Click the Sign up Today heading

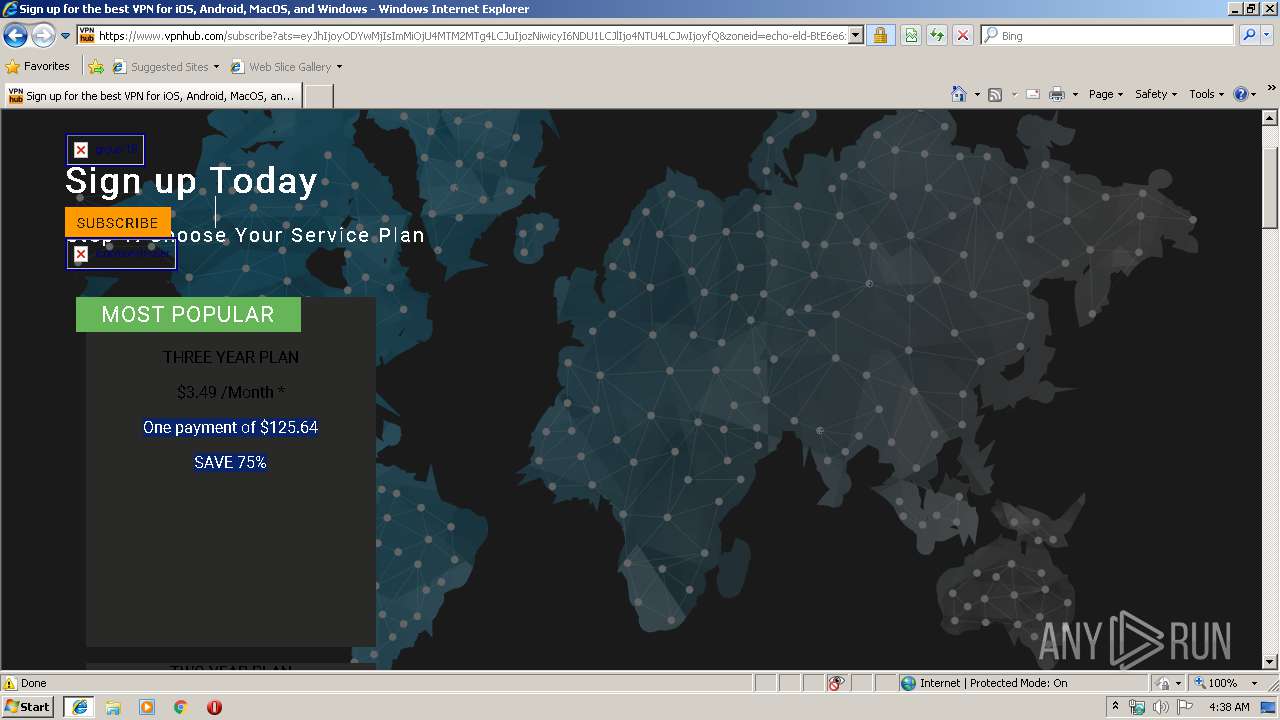(x=191, y=181)
